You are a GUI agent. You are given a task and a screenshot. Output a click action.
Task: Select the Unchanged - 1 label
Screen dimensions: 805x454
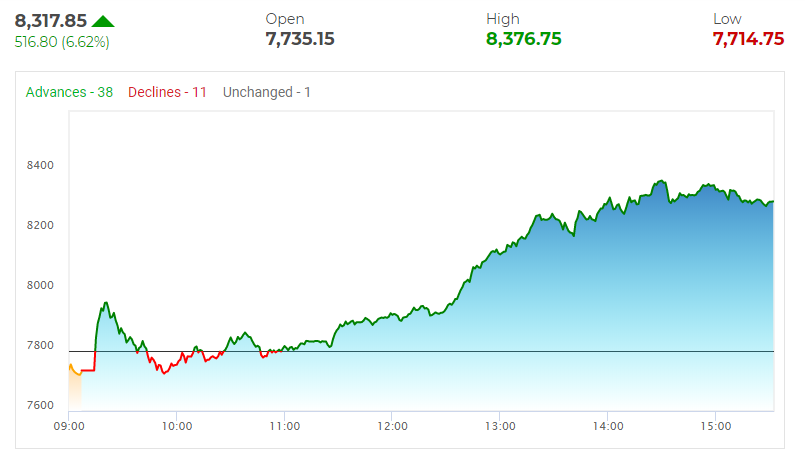coord(267,92)
